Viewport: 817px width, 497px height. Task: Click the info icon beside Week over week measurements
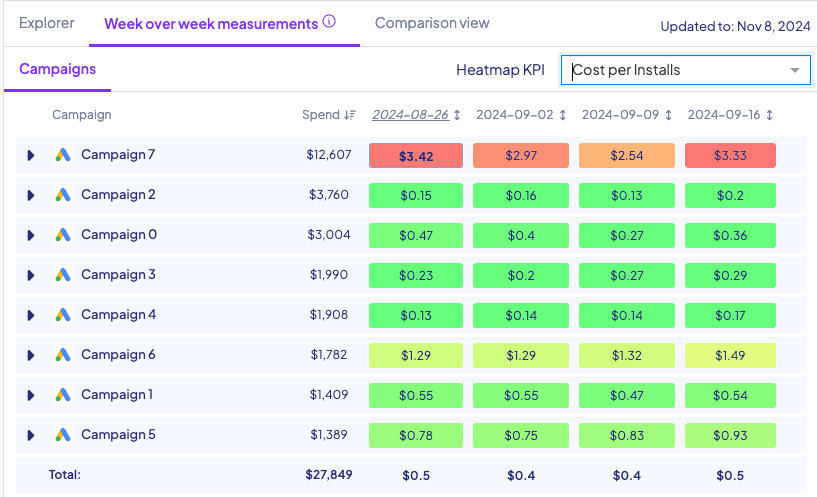click(330, 22)
